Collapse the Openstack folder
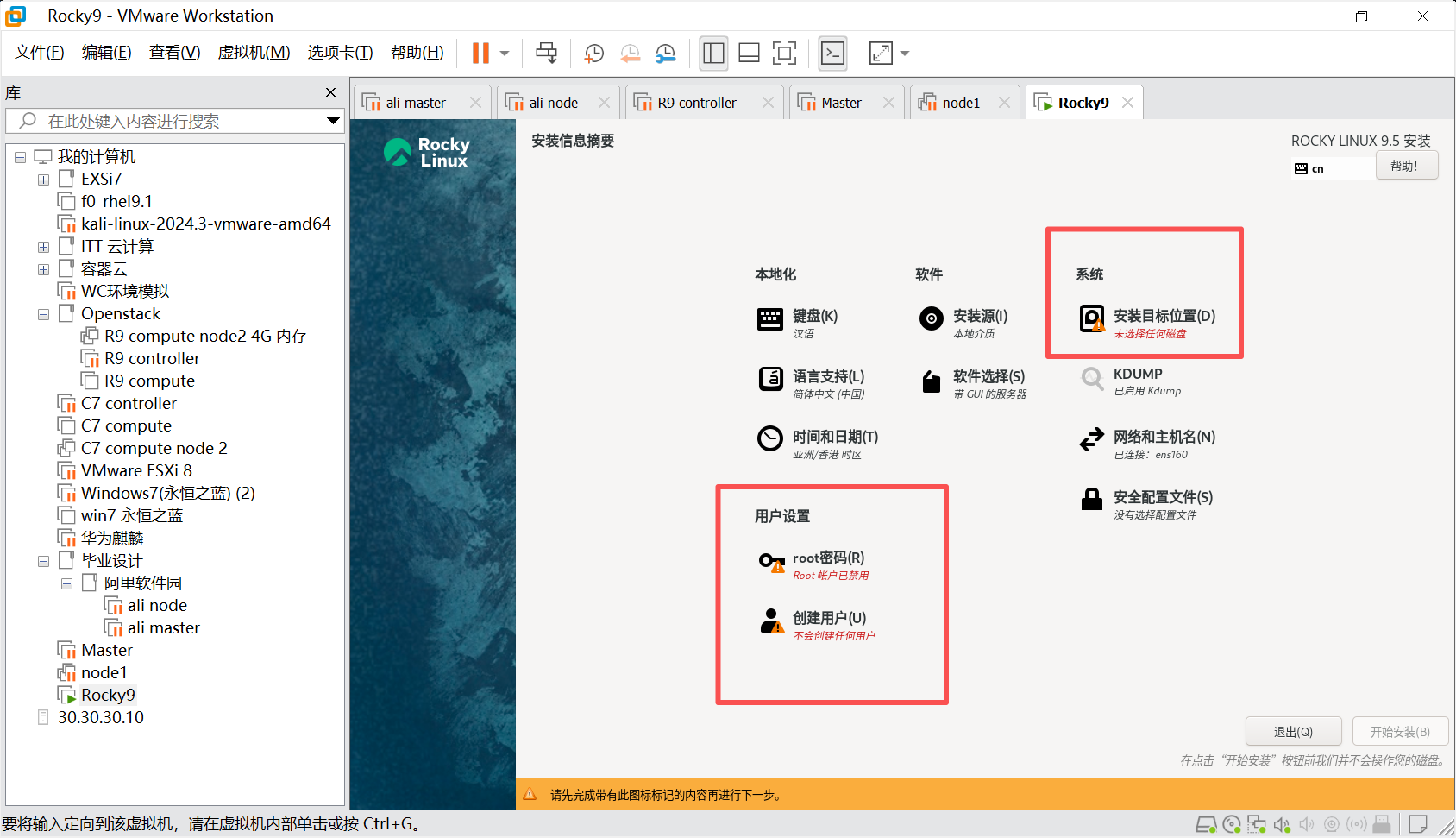Screen dimensions: 1456x838 (43, 314)
